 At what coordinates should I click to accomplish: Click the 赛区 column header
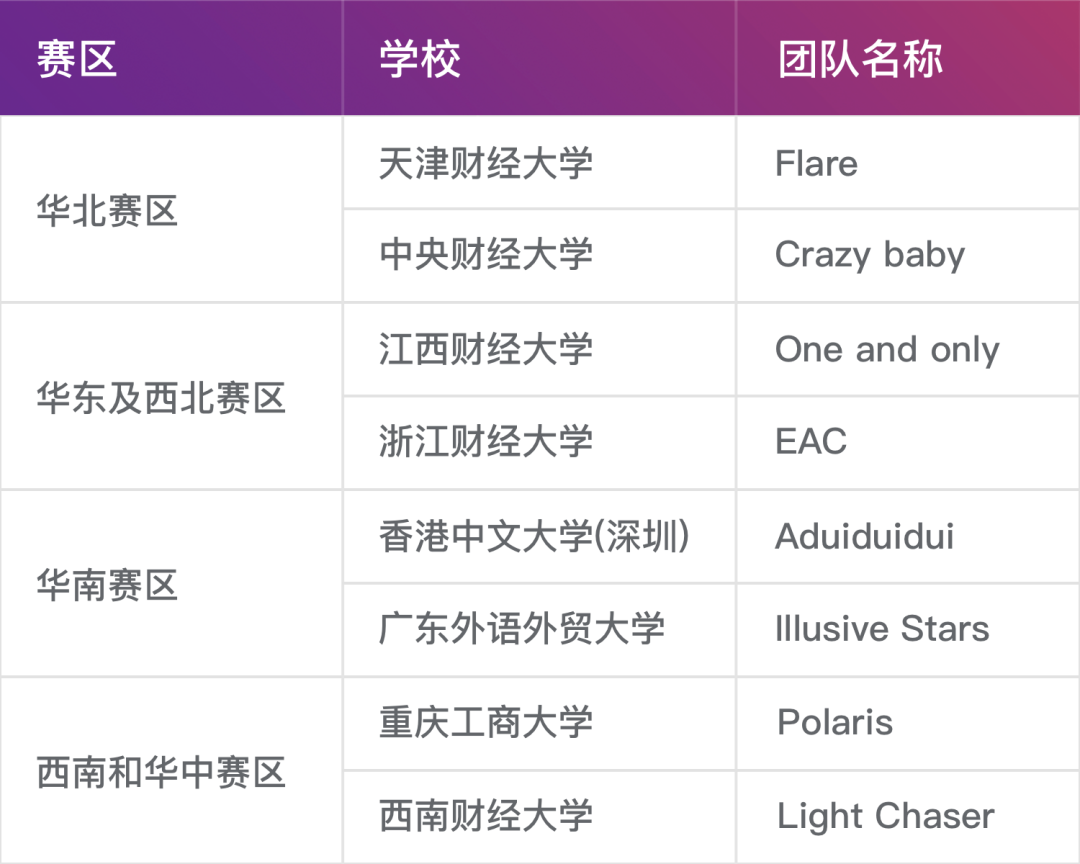171,57
